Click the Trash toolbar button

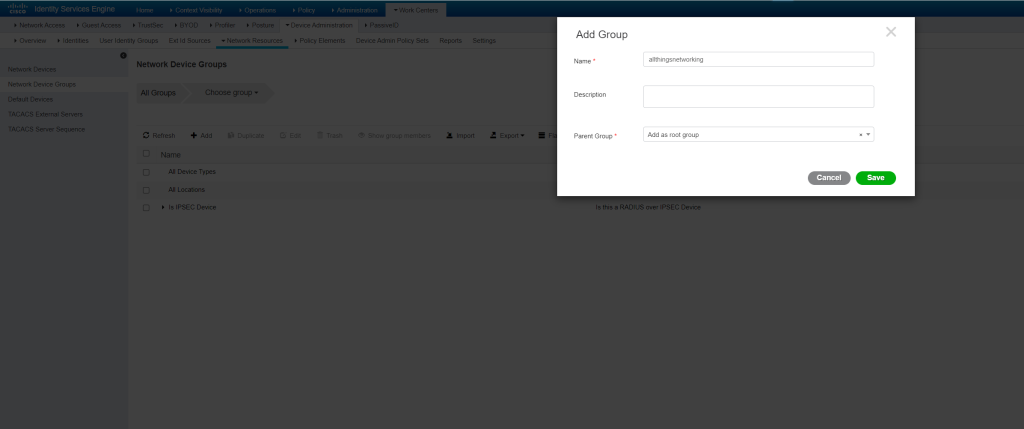(x=330, y=136)
